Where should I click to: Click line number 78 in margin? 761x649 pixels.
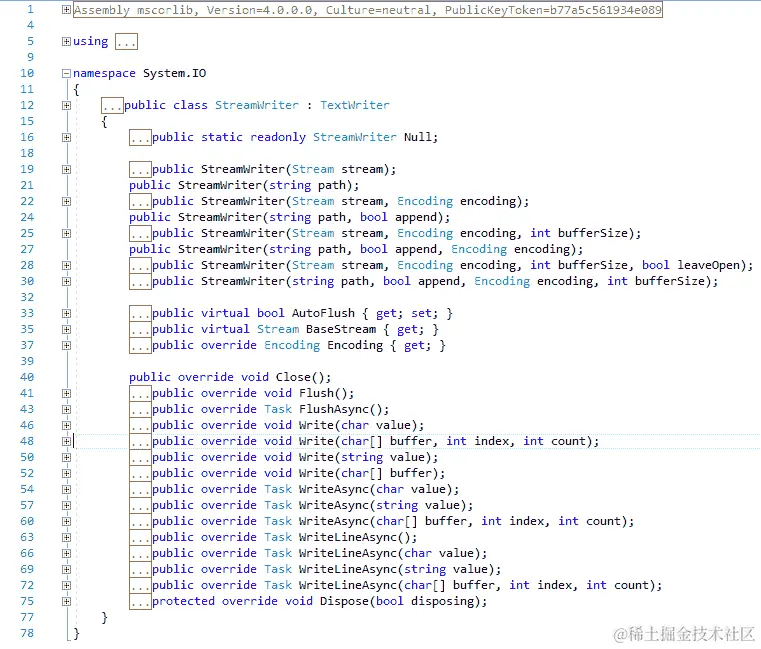click(x=27, y=633)
